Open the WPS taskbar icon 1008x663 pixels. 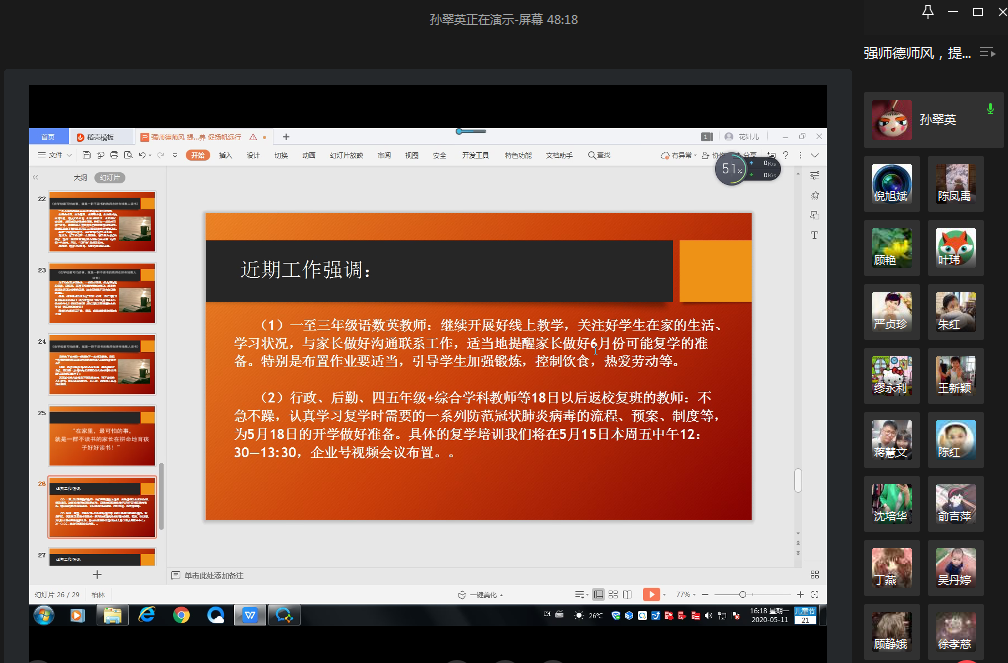click(x=249, y=615)
